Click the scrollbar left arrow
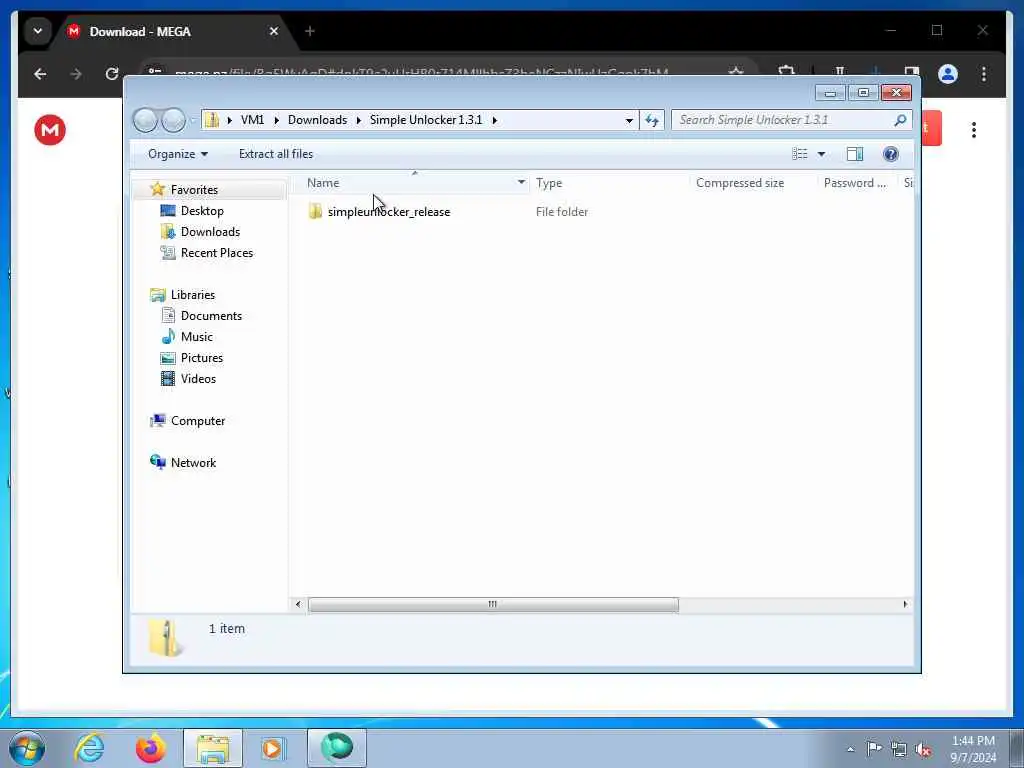 coord(298,605)
